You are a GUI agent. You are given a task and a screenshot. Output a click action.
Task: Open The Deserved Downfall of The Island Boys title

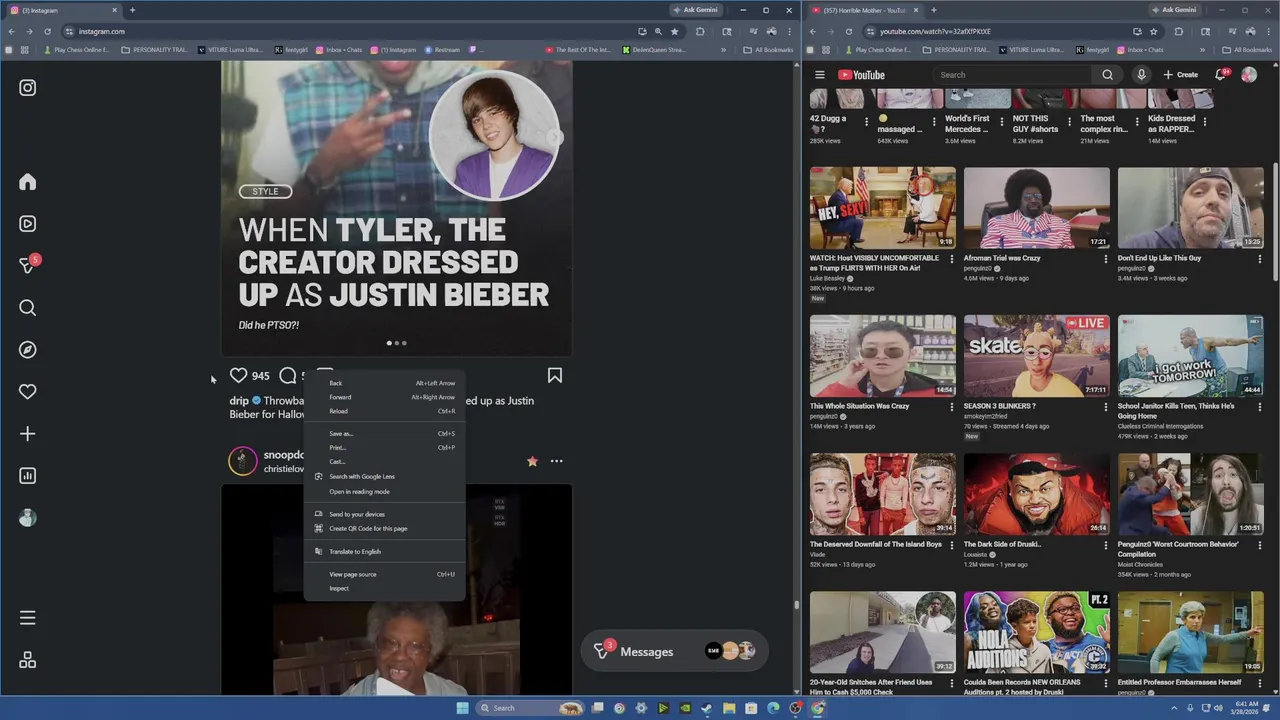[x=876, y=544]
